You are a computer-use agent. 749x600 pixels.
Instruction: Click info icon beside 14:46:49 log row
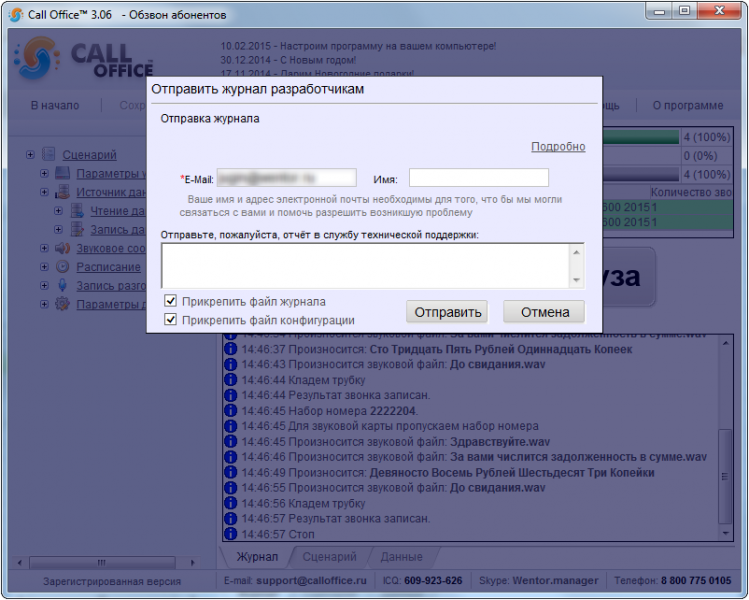[231, 472]
